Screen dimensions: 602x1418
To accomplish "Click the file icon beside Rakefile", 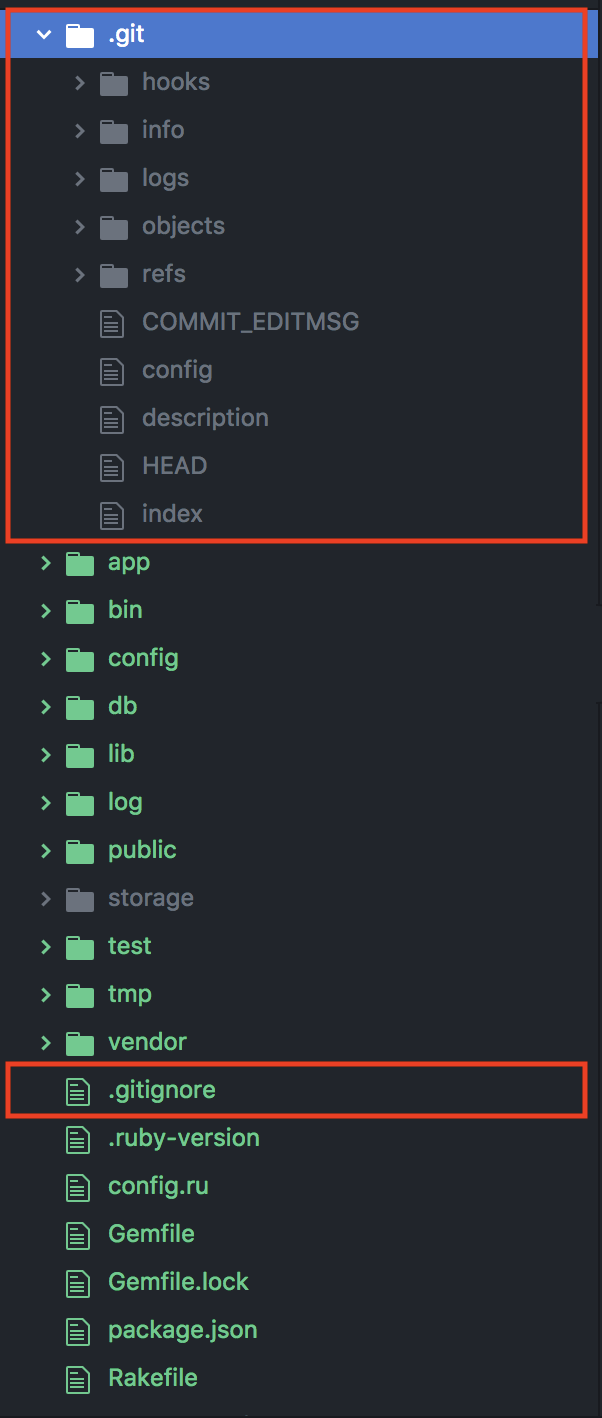I will pyautogui.click(x=78, y=1378).
